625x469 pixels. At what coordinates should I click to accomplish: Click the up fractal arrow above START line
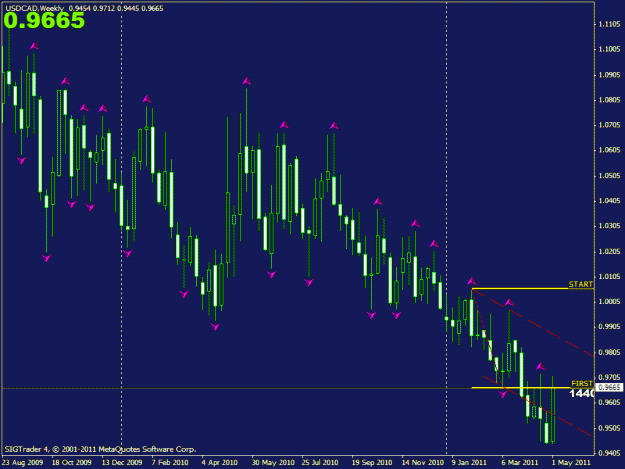[x=472, y=281]
